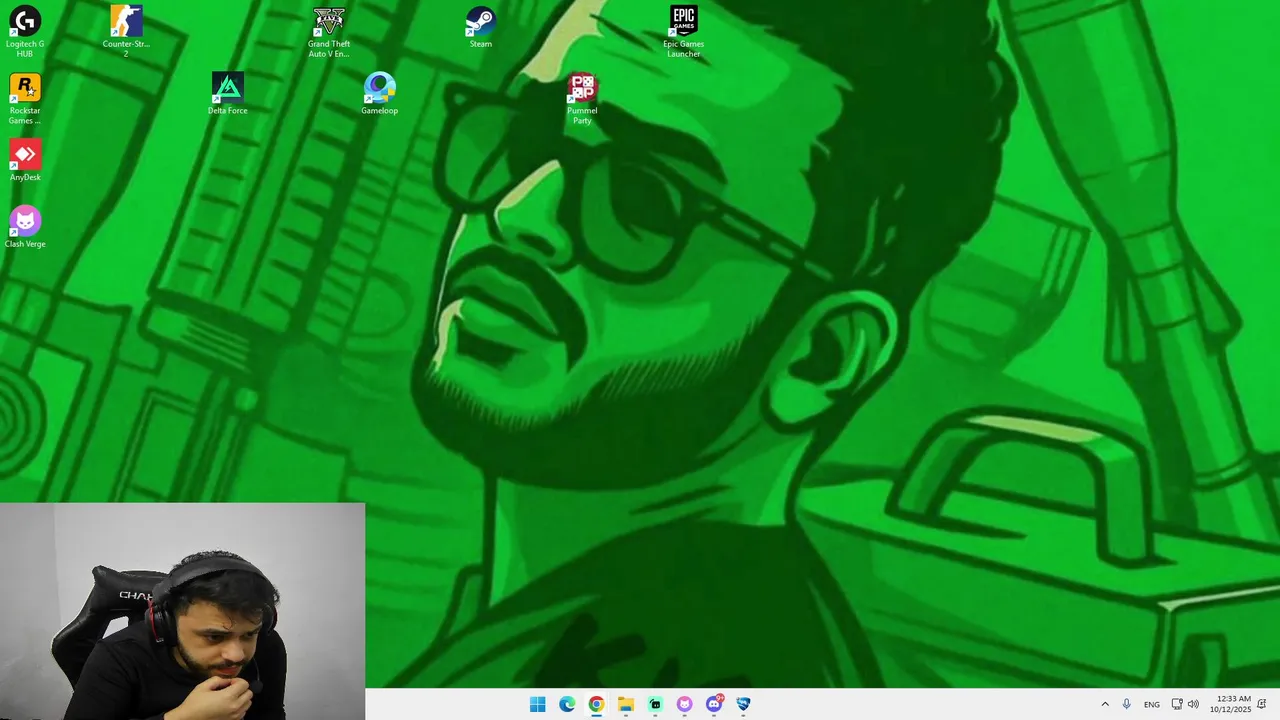Show hidden system tray icons

[1105, 704]
